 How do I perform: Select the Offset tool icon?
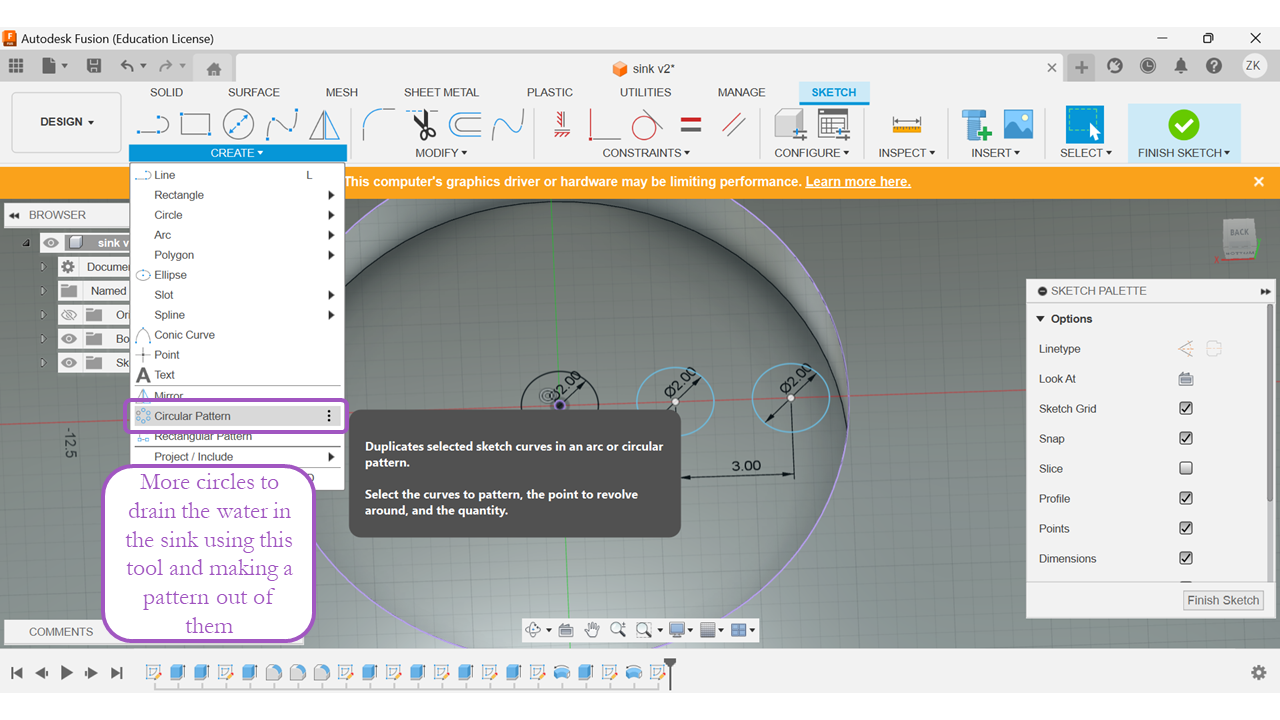click(465, 125)
